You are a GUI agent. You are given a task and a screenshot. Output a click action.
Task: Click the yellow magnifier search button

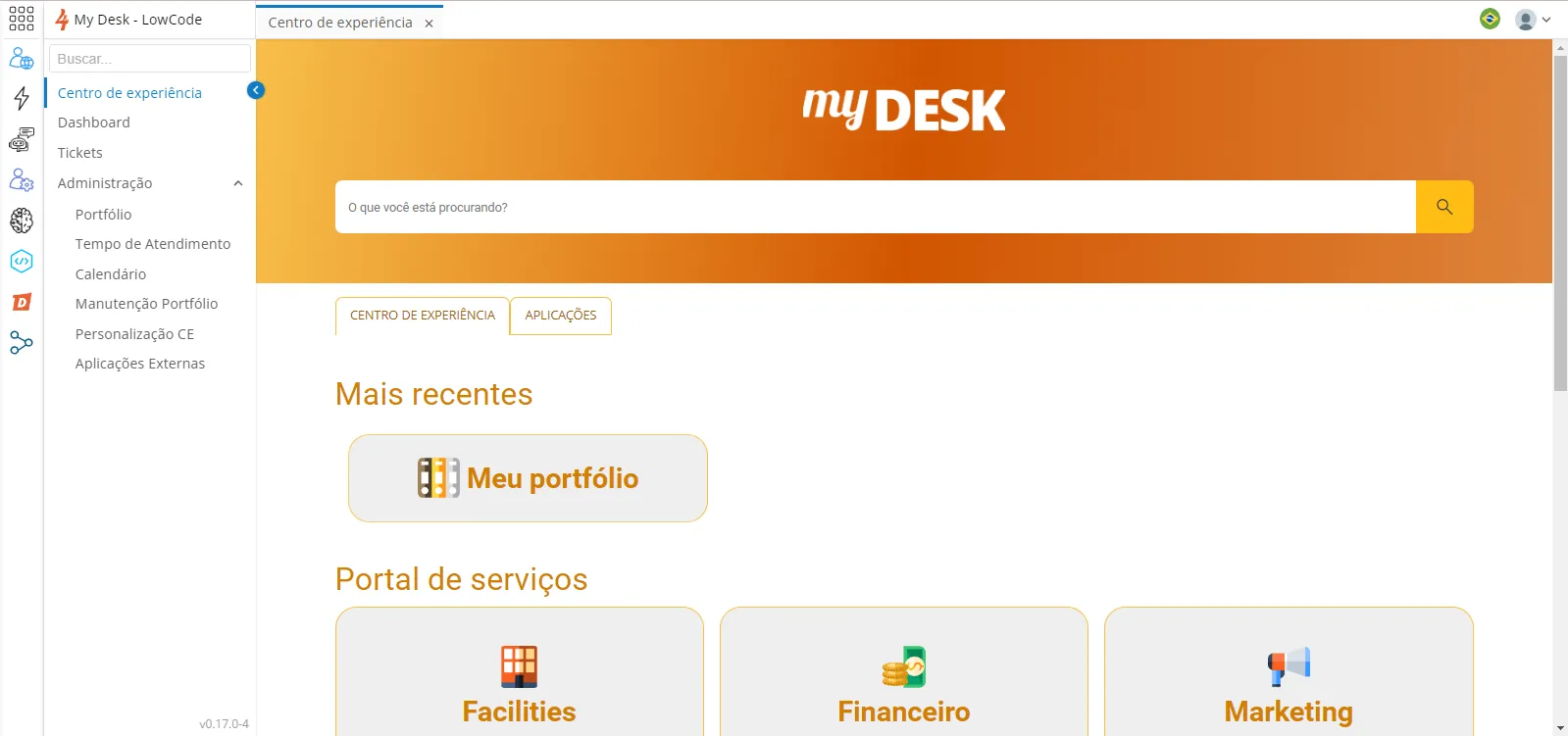[1444, 207]
